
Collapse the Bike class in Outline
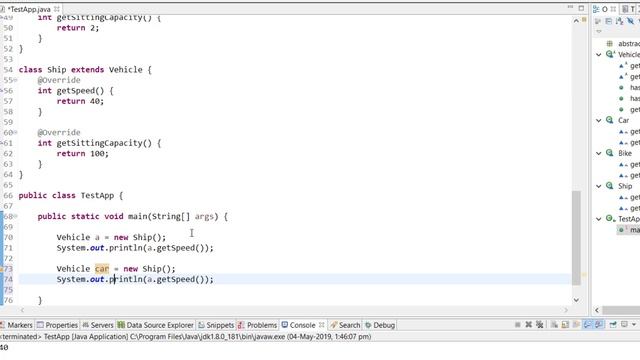tap(599, 153)
